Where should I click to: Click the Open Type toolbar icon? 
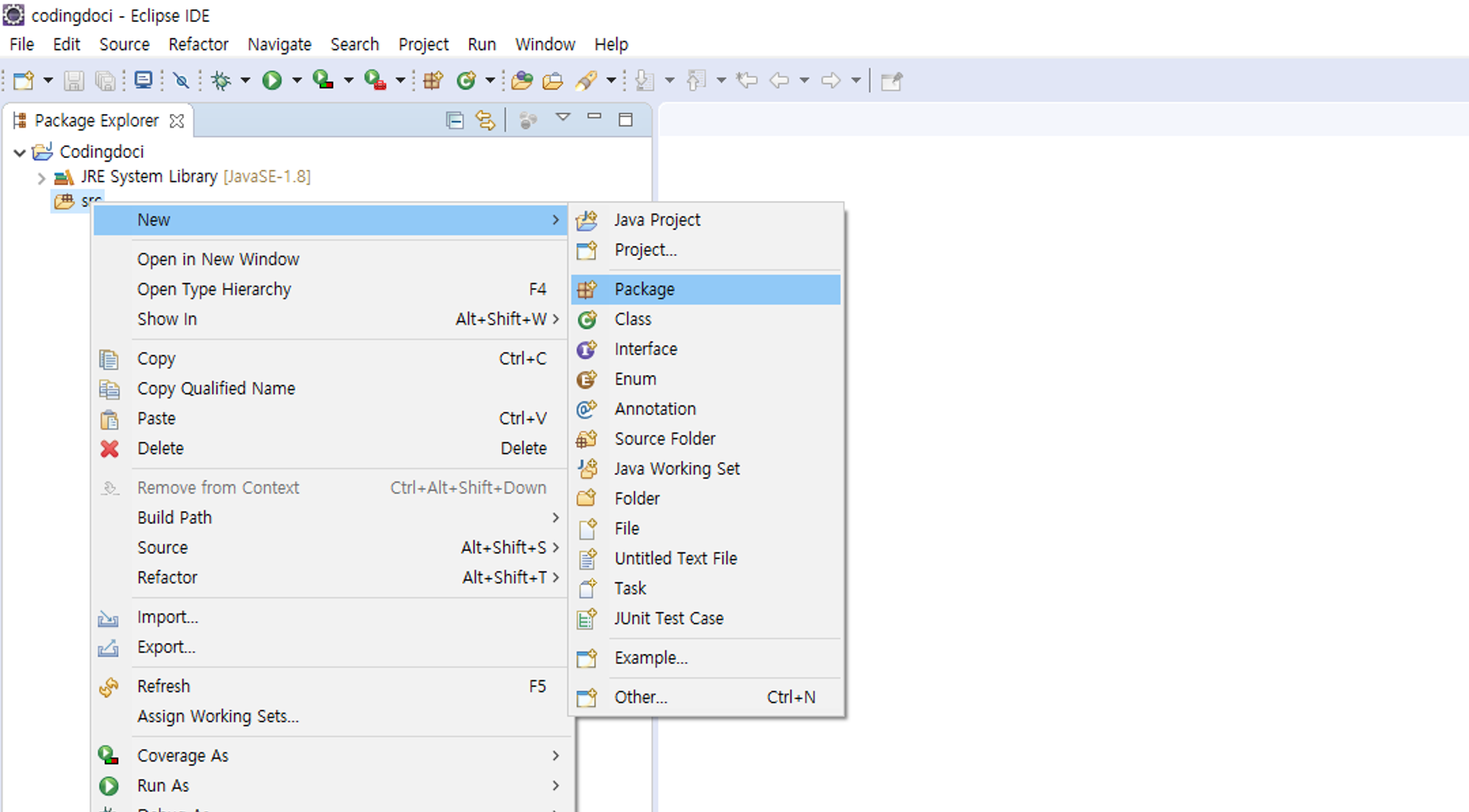pyautogui.click(x=522, y=80)
